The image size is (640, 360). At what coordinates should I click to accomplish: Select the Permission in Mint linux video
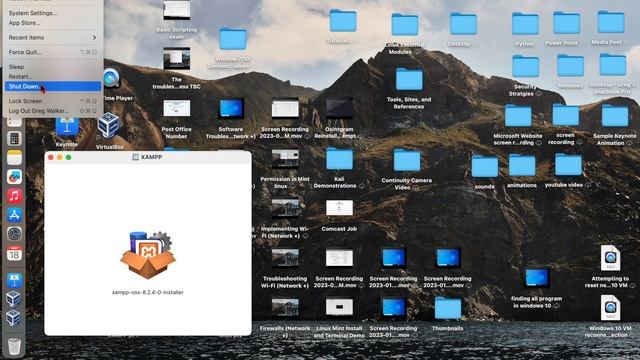click(x=285, y=158)
